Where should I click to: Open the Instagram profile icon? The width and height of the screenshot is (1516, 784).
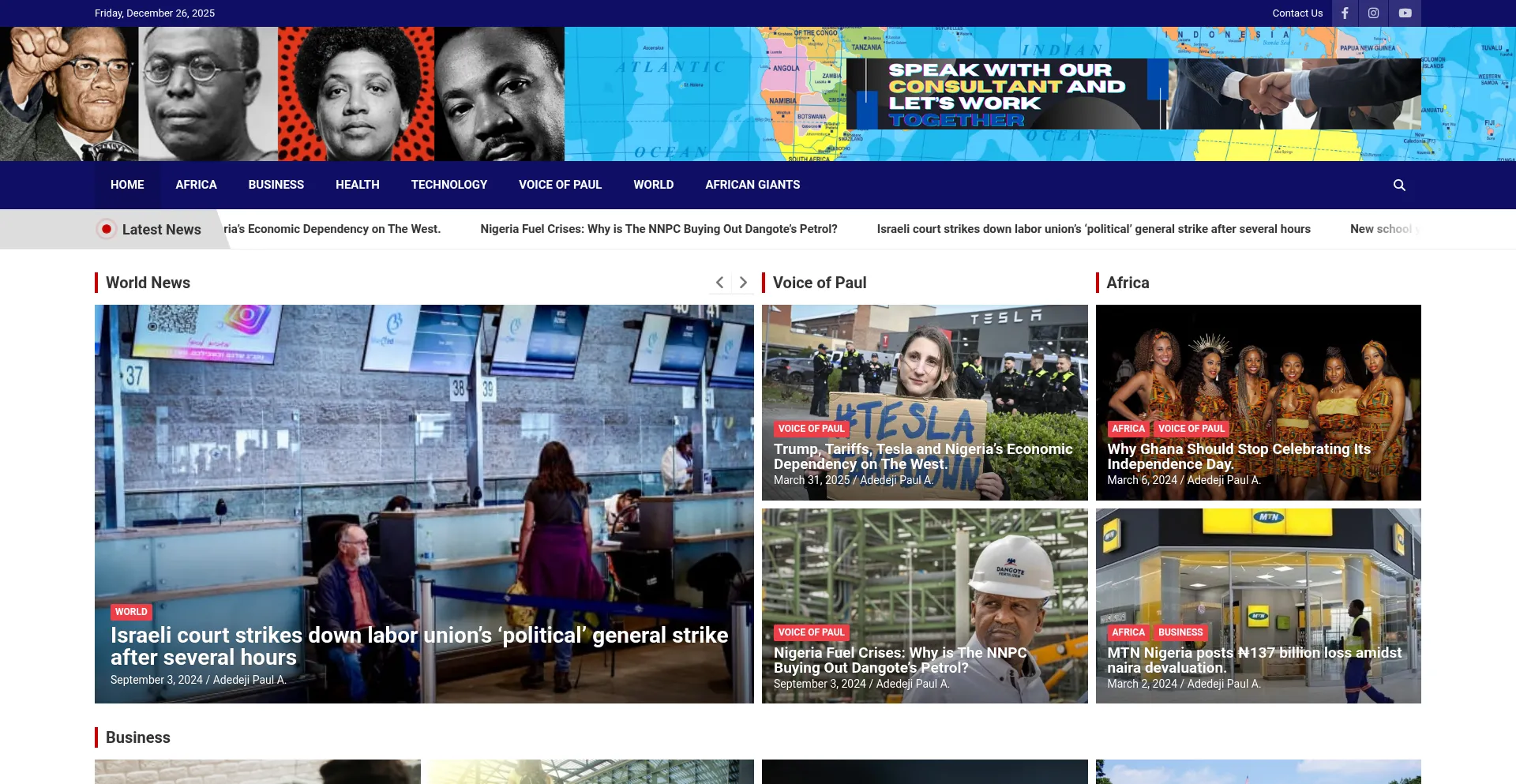click(x=1374, y=13)
